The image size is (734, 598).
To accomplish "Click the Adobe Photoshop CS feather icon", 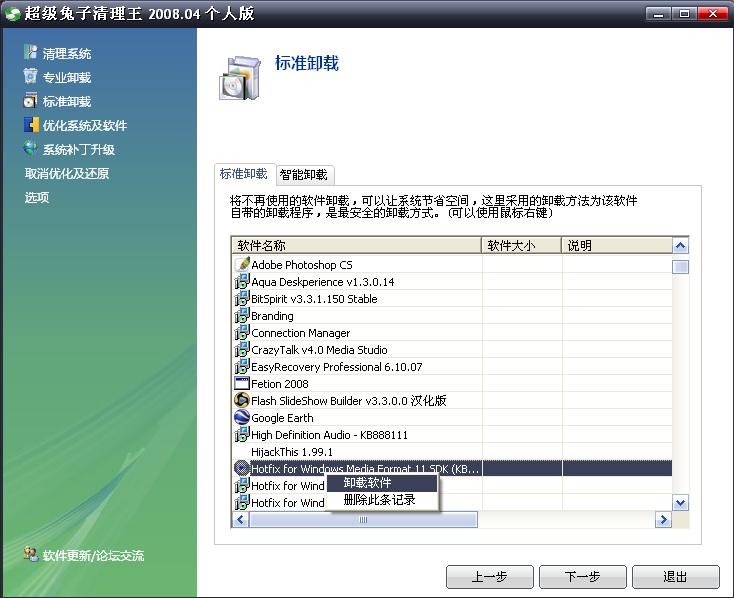I will coord(241,265).
